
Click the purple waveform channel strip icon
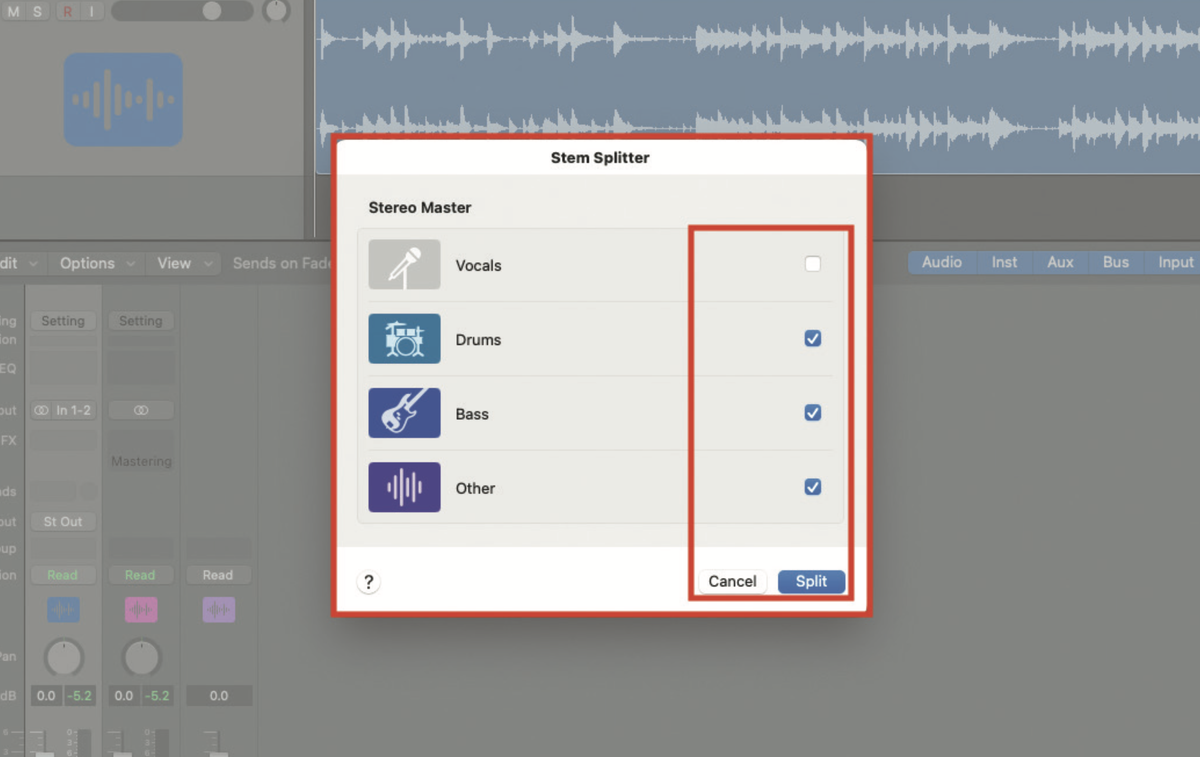[218, 610]
